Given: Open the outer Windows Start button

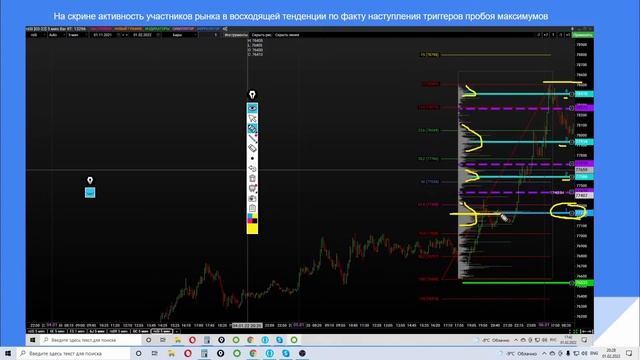Looking at the screenshot, I should coord(8,353).
